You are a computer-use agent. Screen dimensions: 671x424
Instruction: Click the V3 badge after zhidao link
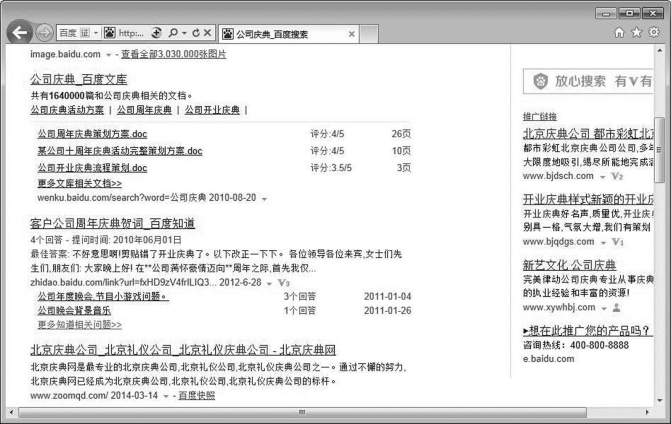[x=284, y=283]
